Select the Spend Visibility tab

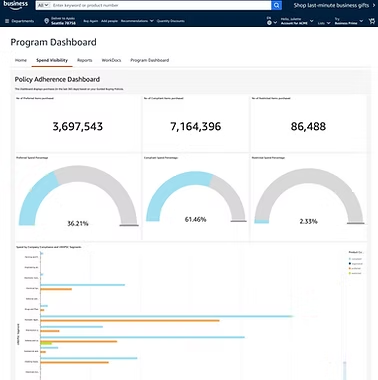coord(52,60)
